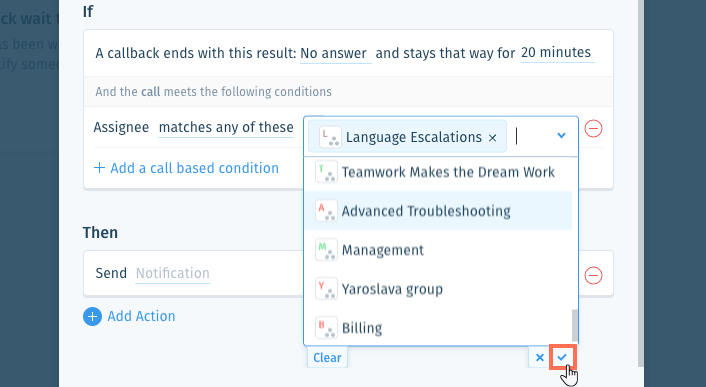This screenshot has width=706, height=387.
Task: Click Add a call based condition link
Action: pos(186,168)
